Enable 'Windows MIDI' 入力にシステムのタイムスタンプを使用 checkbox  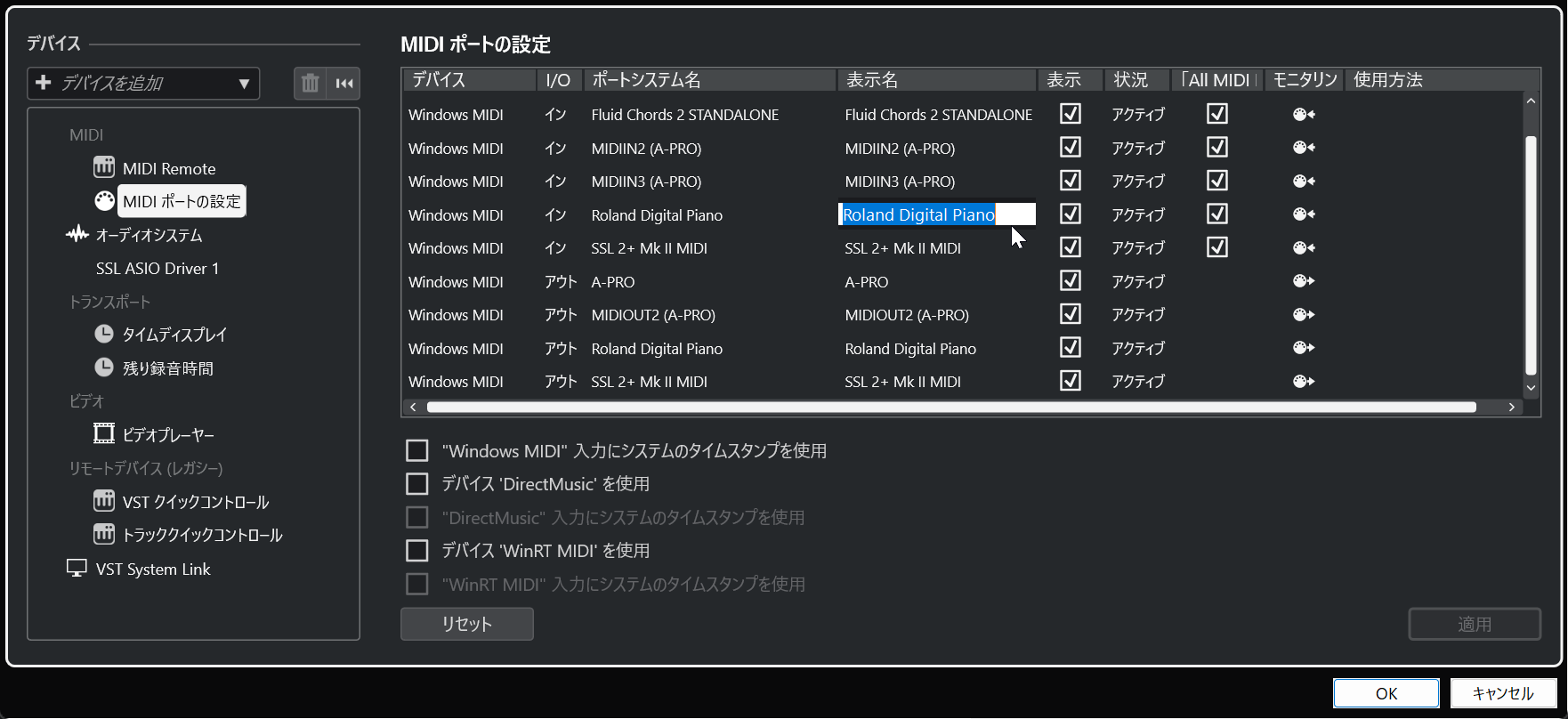417,450
